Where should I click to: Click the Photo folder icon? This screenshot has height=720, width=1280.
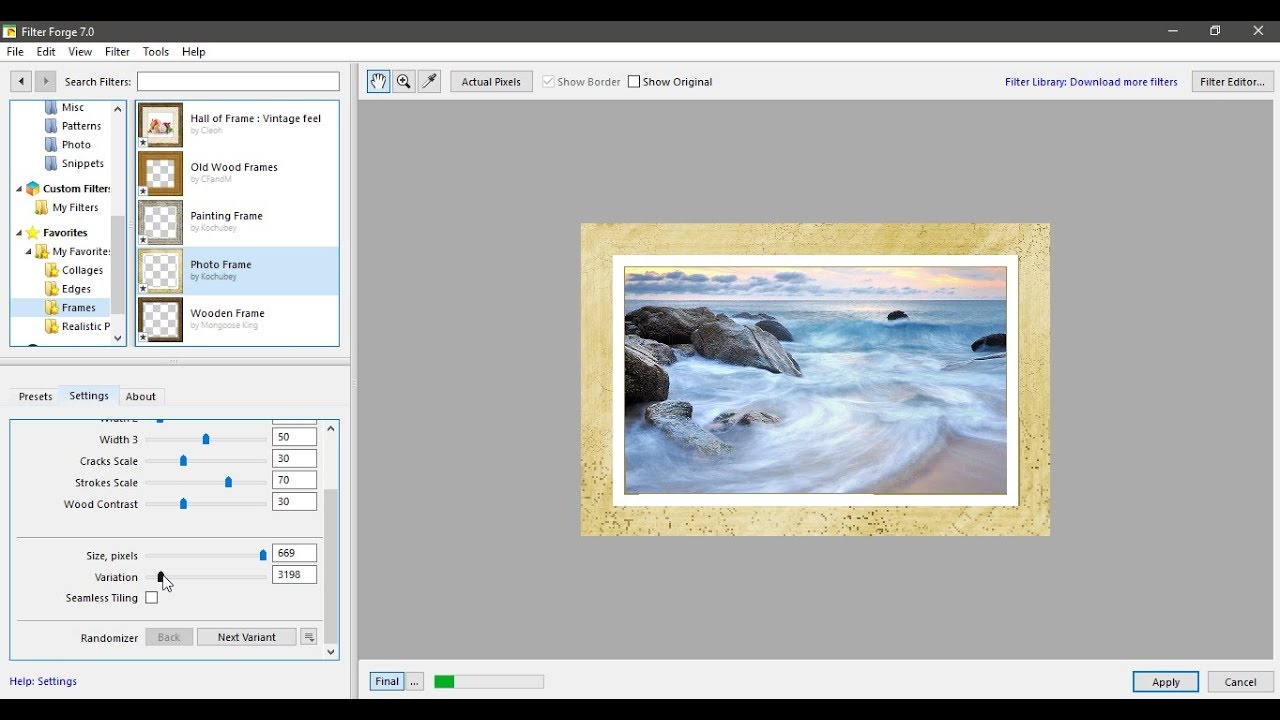coord(52,145)
